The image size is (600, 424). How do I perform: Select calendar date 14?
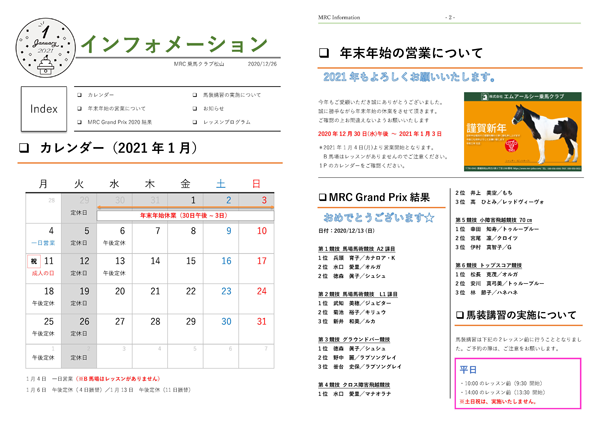click(155, 261)
